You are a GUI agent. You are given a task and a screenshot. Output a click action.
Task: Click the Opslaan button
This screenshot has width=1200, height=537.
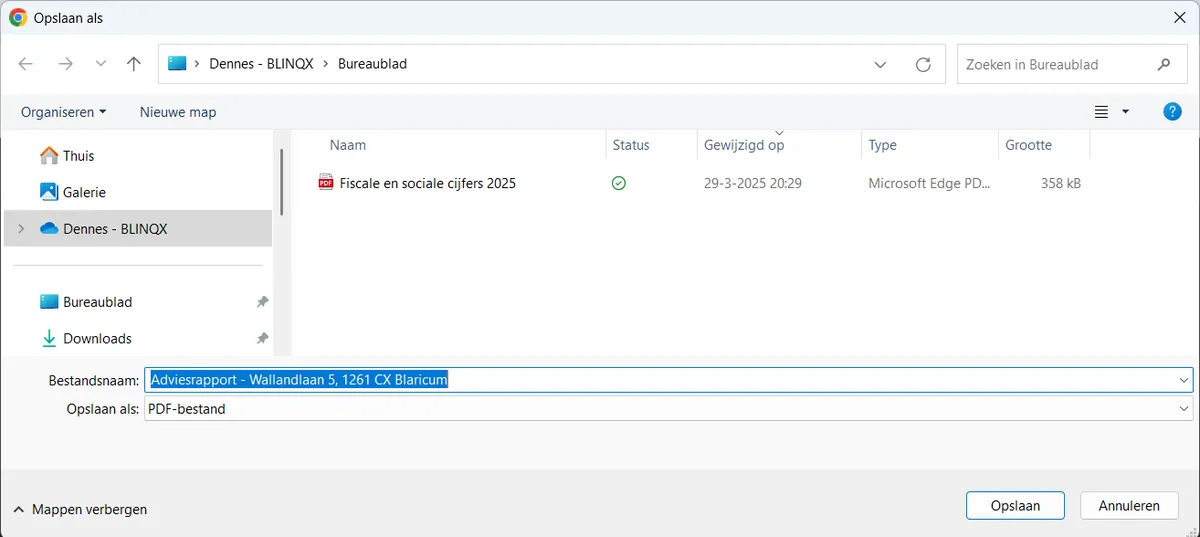[1015, 506]
